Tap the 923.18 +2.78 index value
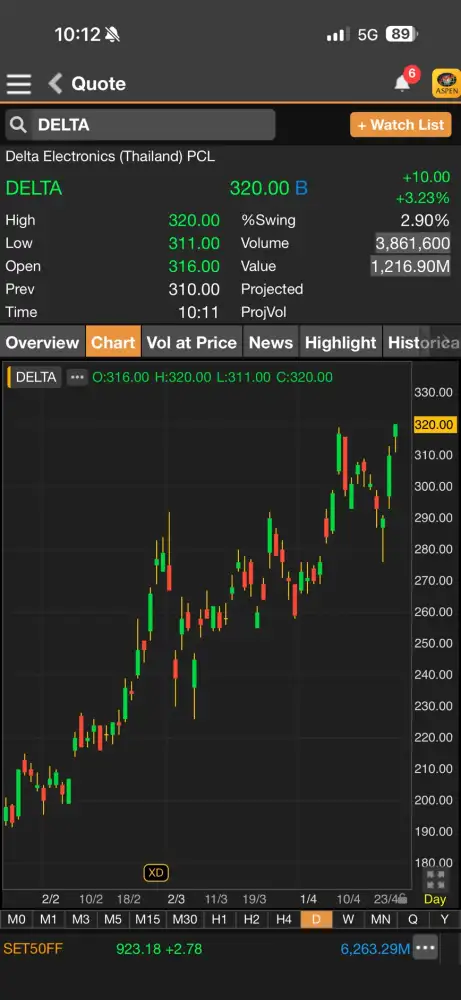This screenshot has width=461, height=1000. pyautogui.click(x=159, y=948)
